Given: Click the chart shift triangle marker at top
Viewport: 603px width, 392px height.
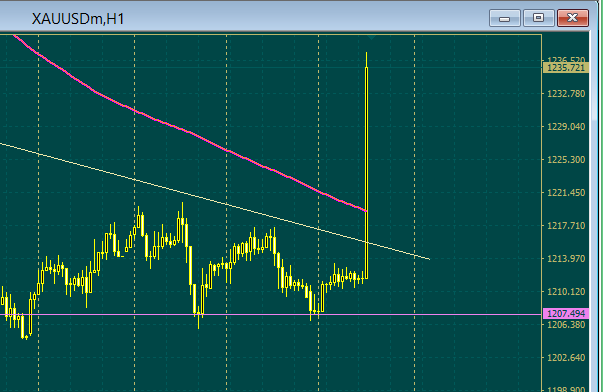Looking at the screenshot, I should click(371, 37).
